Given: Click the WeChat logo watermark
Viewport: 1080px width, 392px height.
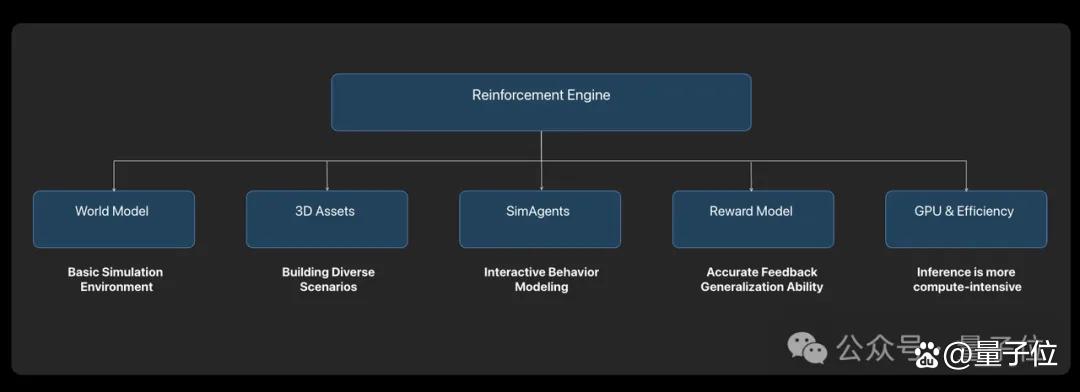Looking at the screenshot, I should point(807,349).
